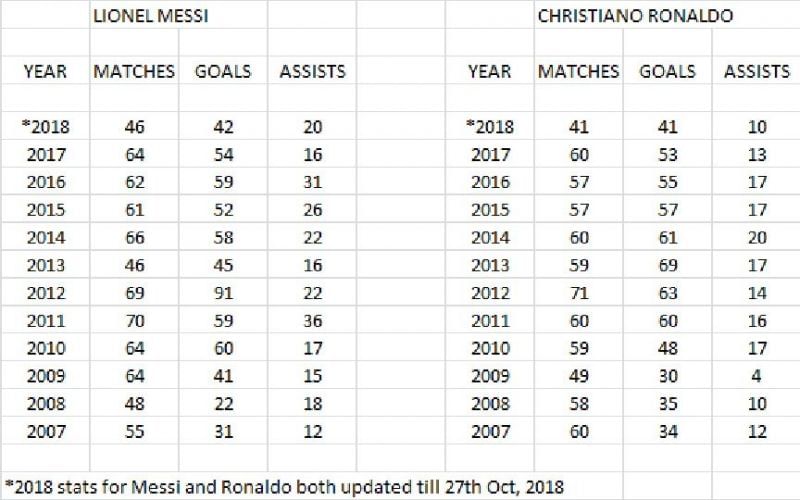Click the MATCHES column header under Messi
800x500 pixels.
point(134,72)
